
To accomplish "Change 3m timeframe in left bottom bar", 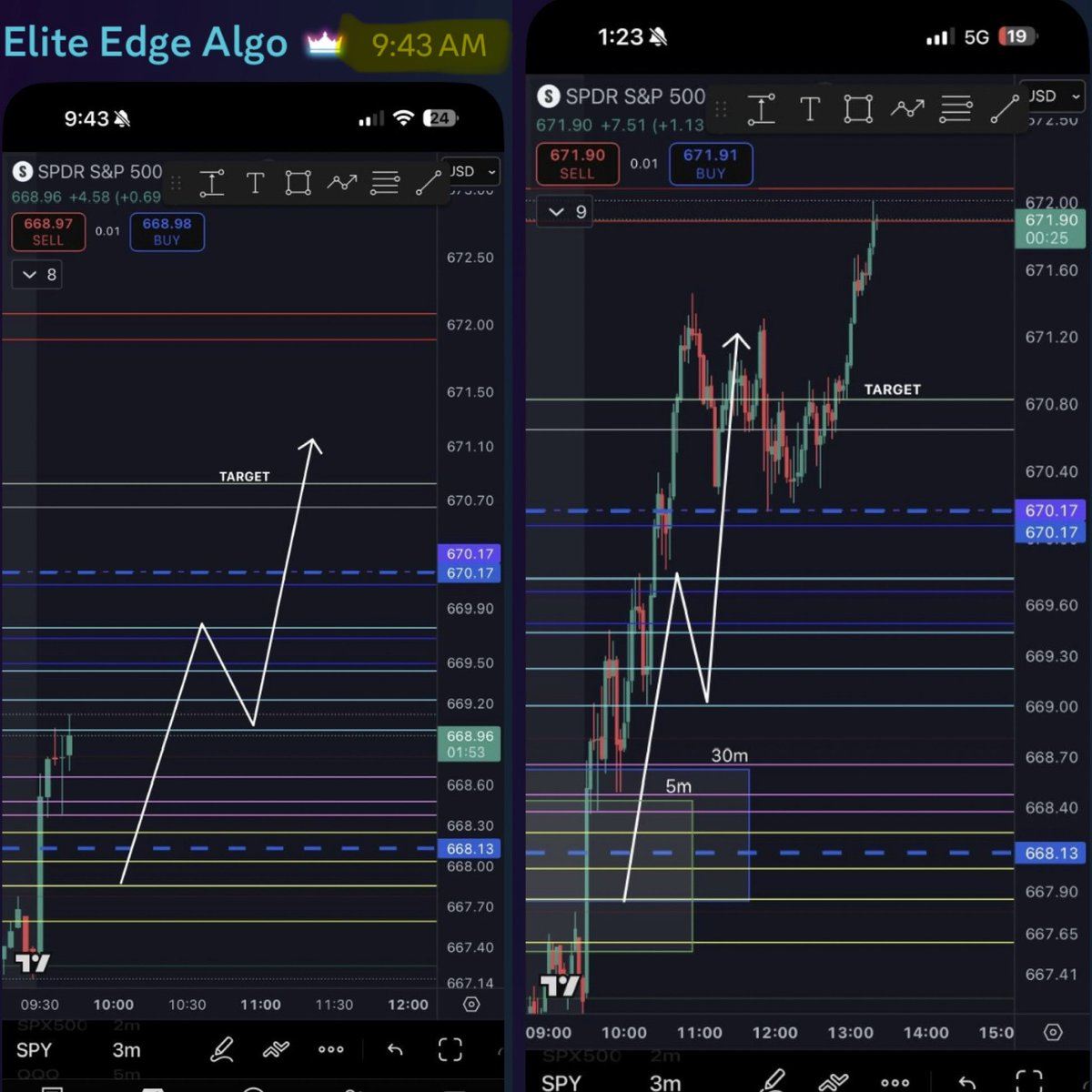I will (x=126, y=1049).
